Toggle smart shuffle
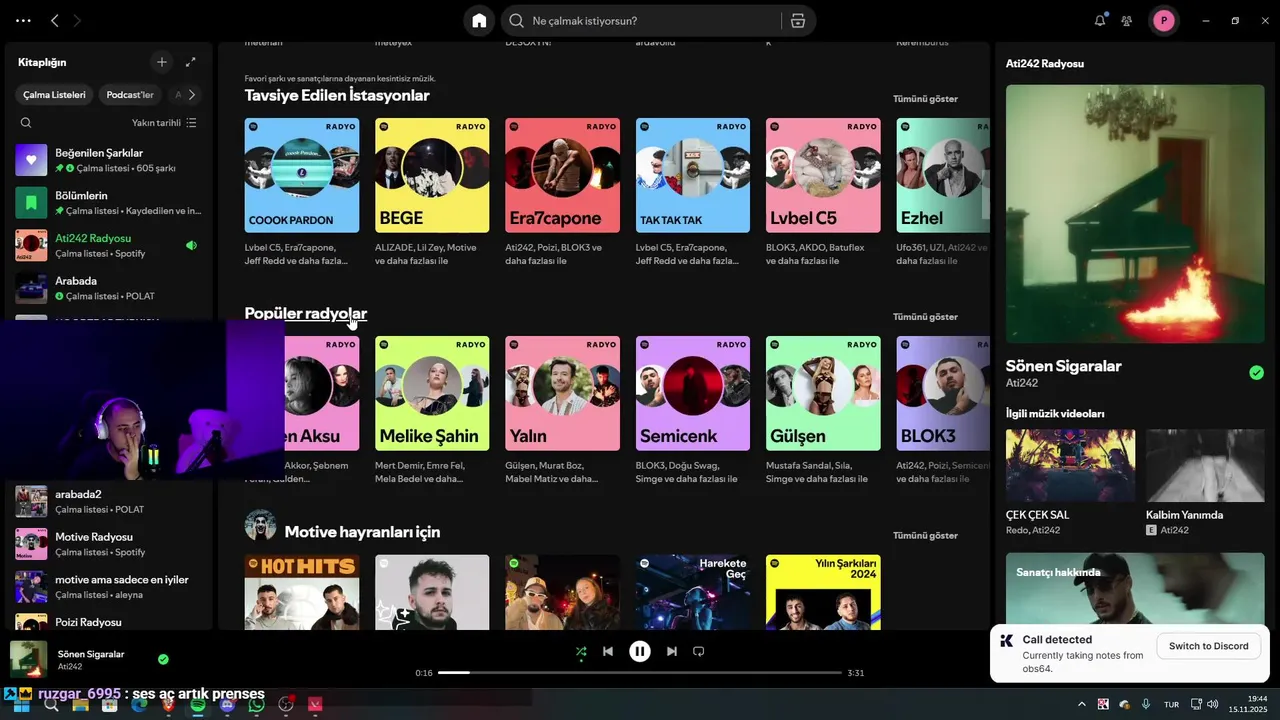 pyautogui.click(x=581, y=651)
